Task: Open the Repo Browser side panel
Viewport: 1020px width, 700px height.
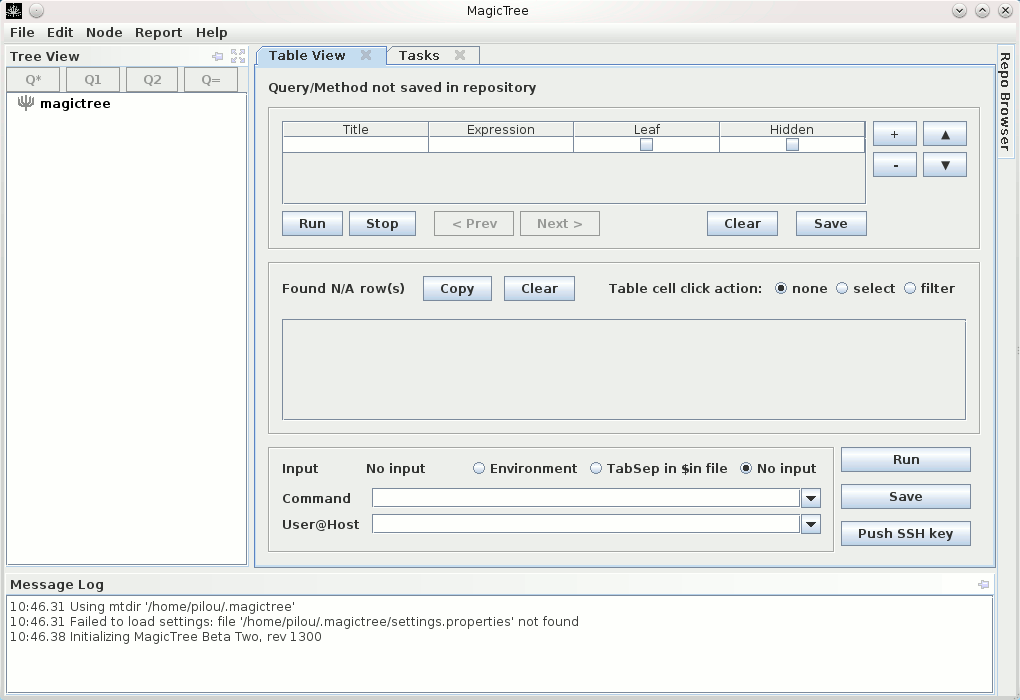Action: pyautogui.click(x=1006, y=100)
